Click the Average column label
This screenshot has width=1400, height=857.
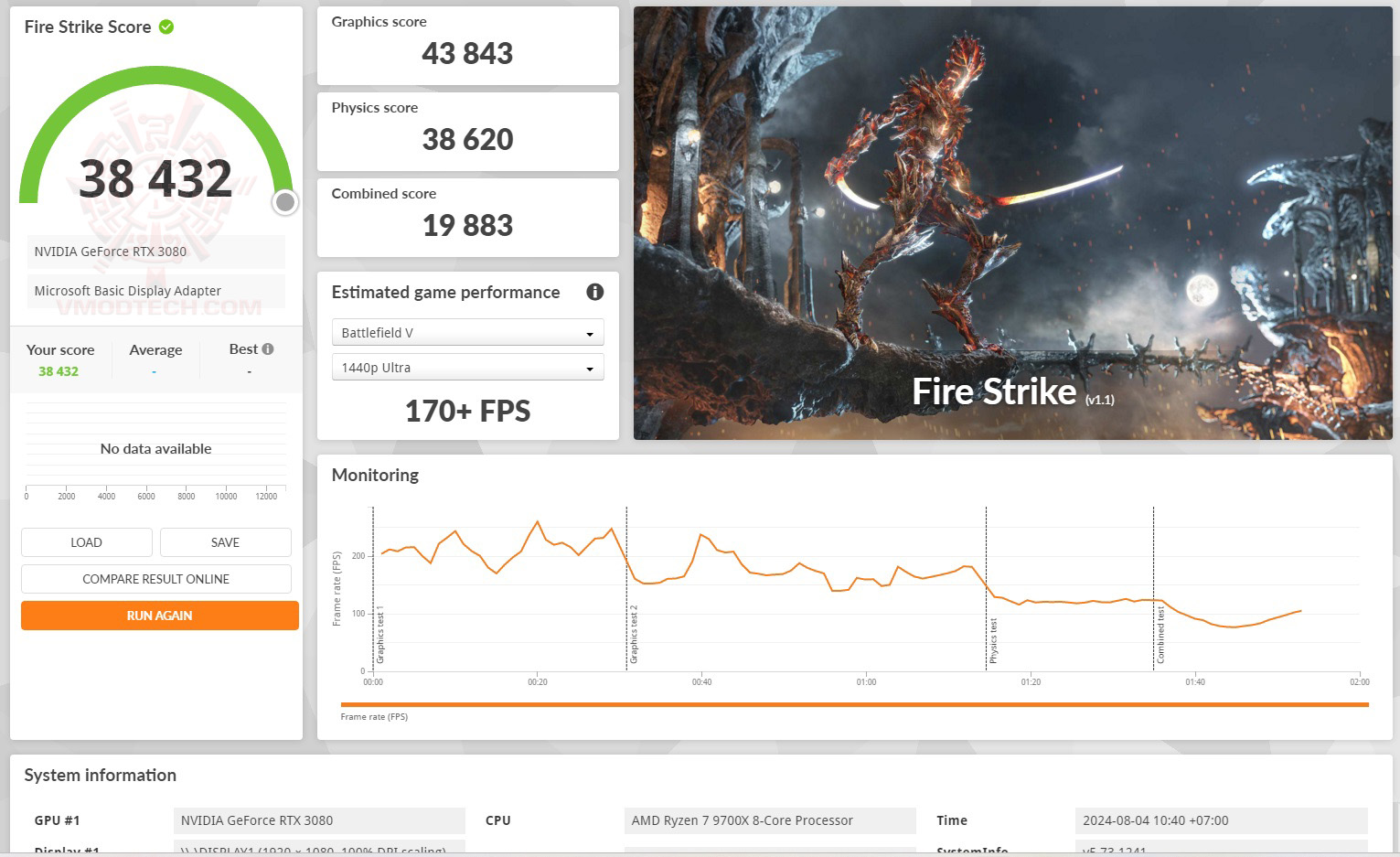tap(155, 349)
